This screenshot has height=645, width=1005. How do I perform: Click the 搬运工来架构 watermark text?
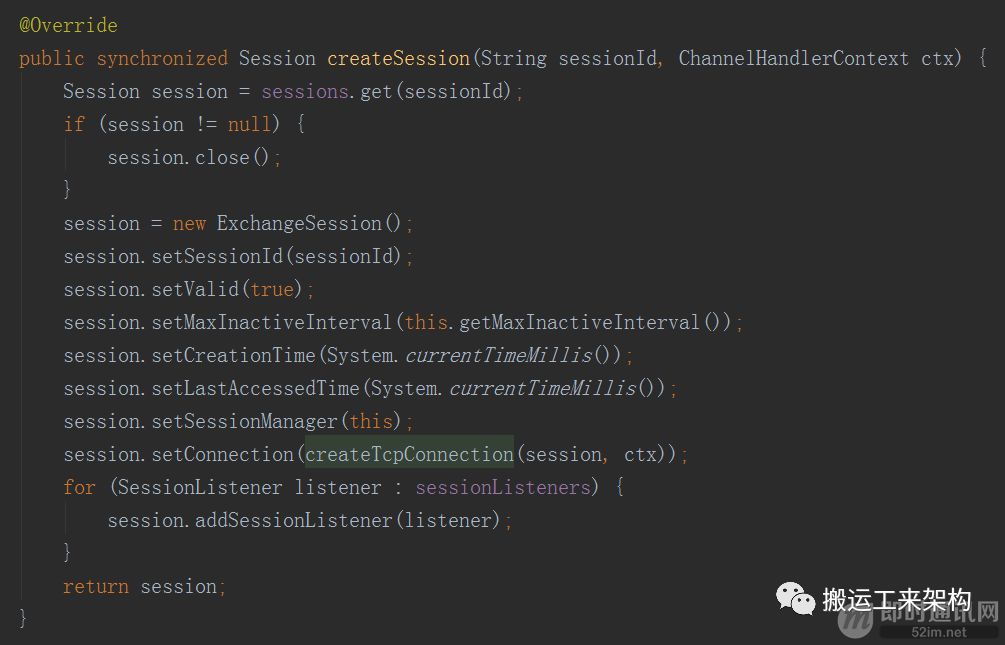(896, 599)
